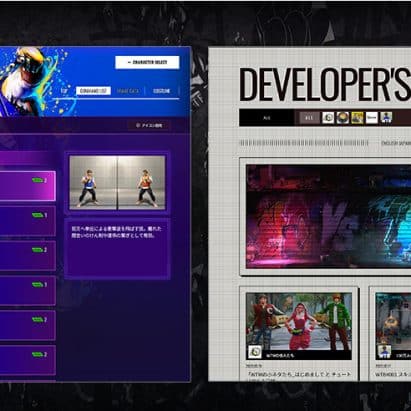Filter by the yellow-framed author avatar icon
The height and width of the screenshot is (411, 411).
click(x=357, y=118)
